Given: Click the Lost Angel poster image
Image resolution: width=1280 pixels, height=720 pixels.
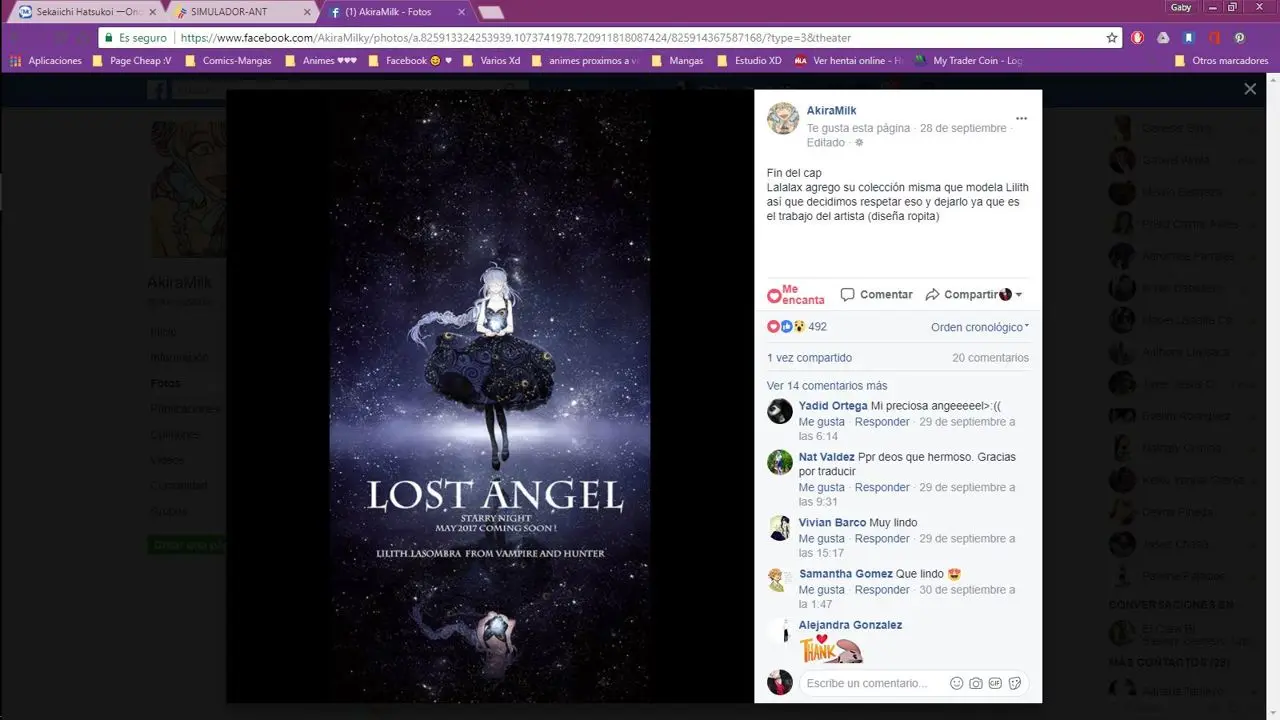Looking at the screenshot, I should [x=490, y=396].
